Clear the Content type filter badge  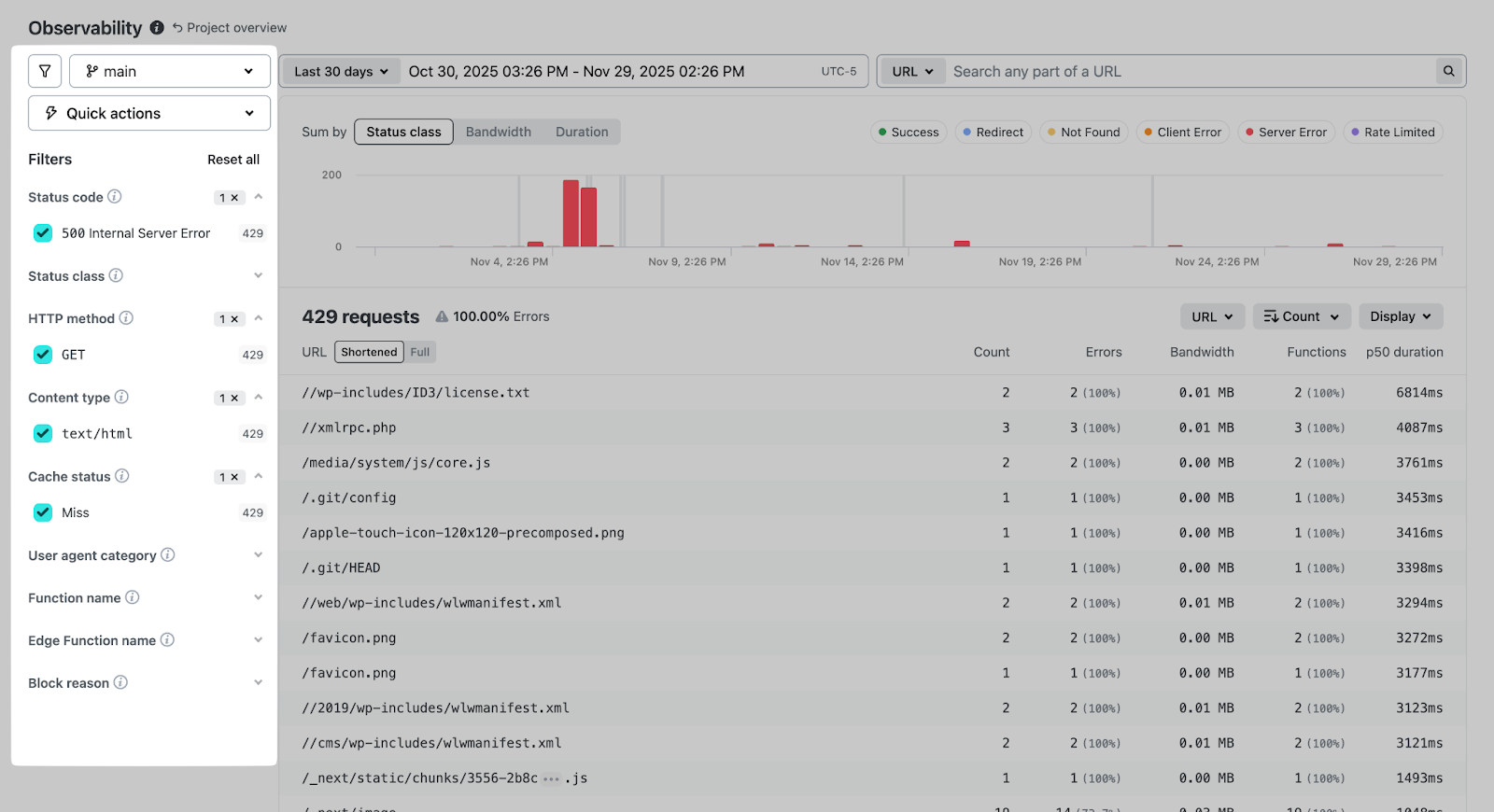[x=230, y=399]
